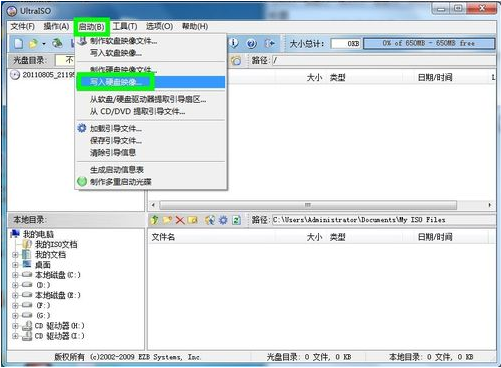Click the globe icon in local toolbar

210,220
